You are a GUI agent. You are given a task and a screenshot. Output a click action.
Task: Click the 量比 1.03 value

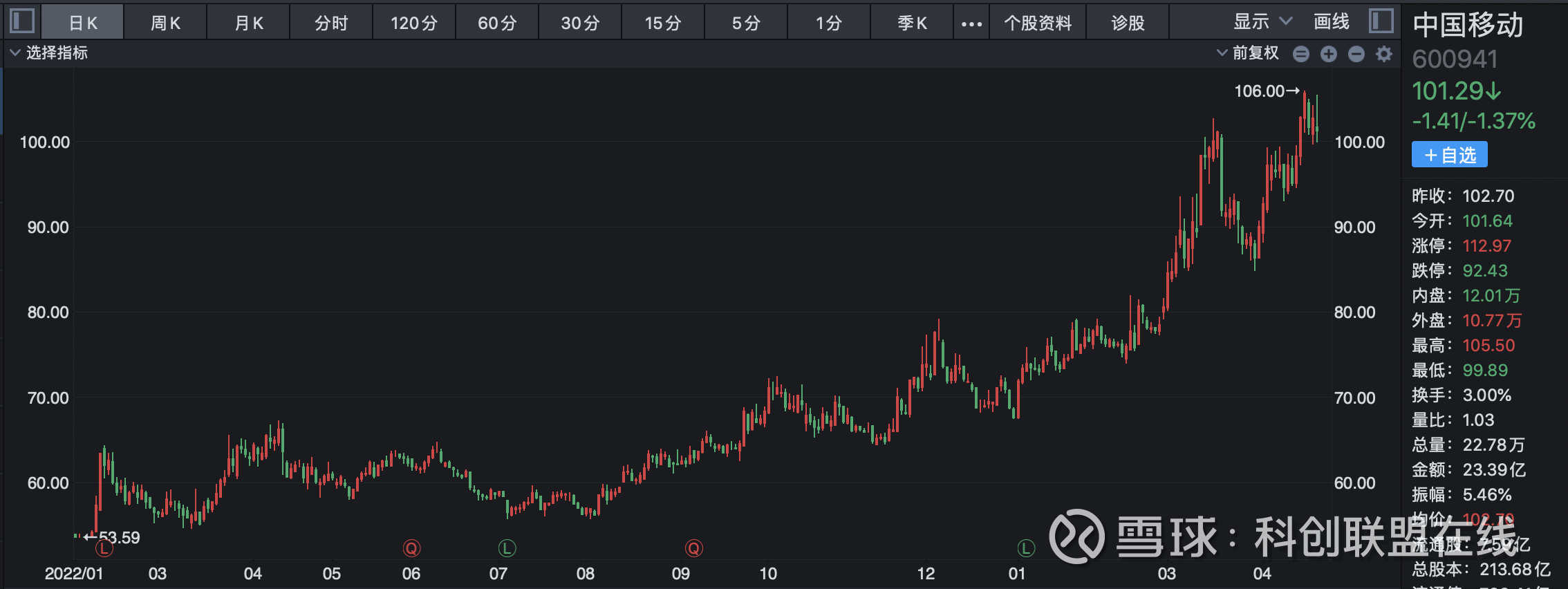click(x=1478, y=420)
